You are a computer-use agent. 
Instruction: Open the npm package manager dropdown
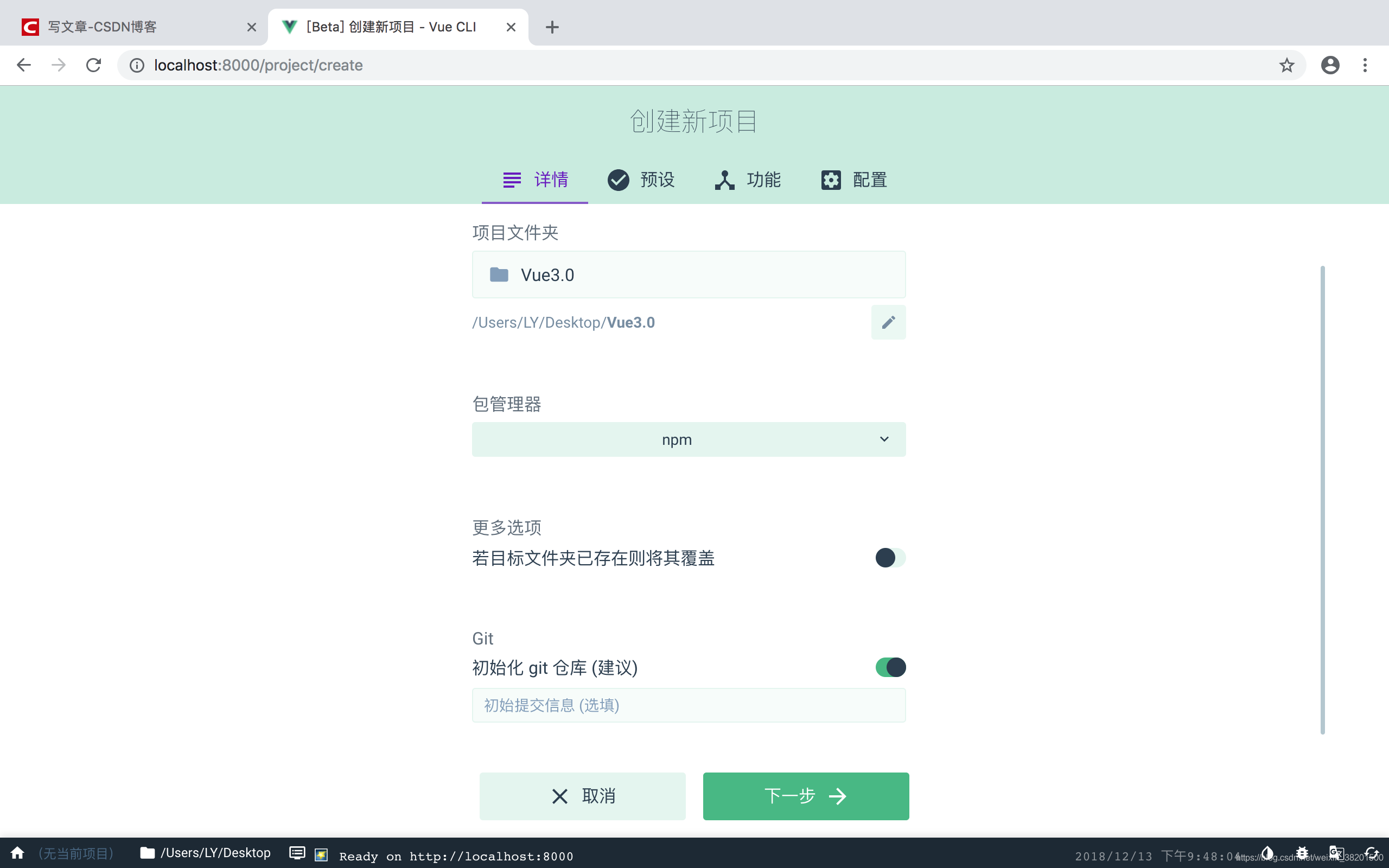pyautogui.click(x=689, y=439)
